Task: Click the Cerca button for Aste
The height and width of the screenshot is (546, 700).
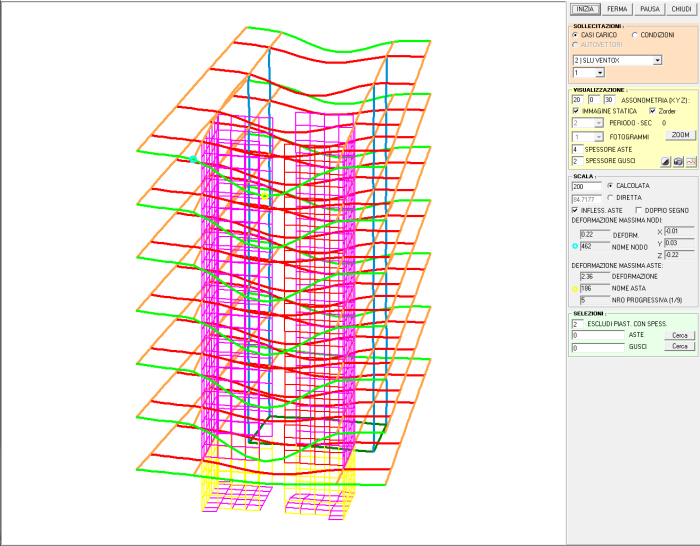Action: [x=680, y=335]
